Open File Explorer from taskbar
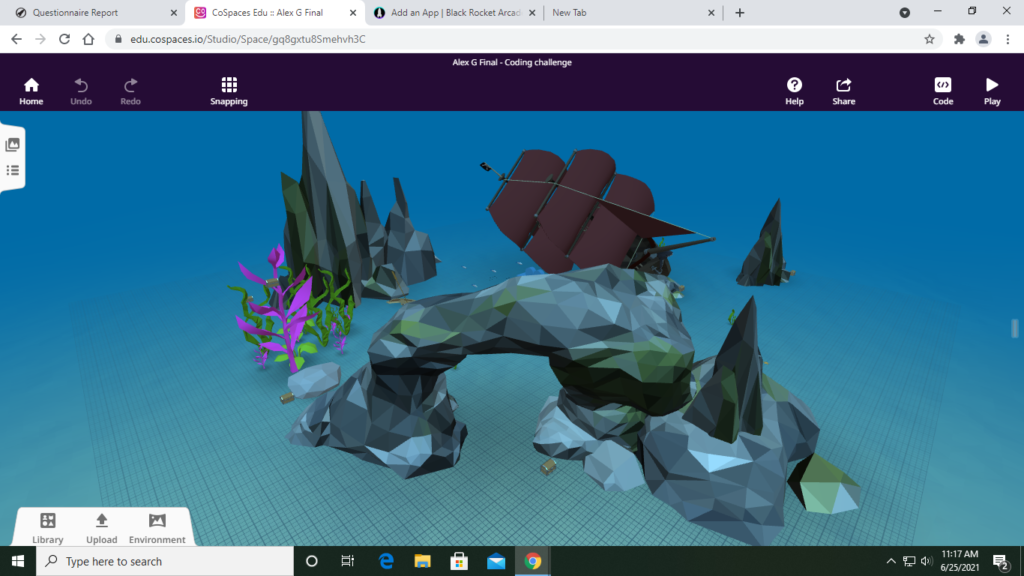The height and width of the screenshot is (576, 1024). point(423,561)
